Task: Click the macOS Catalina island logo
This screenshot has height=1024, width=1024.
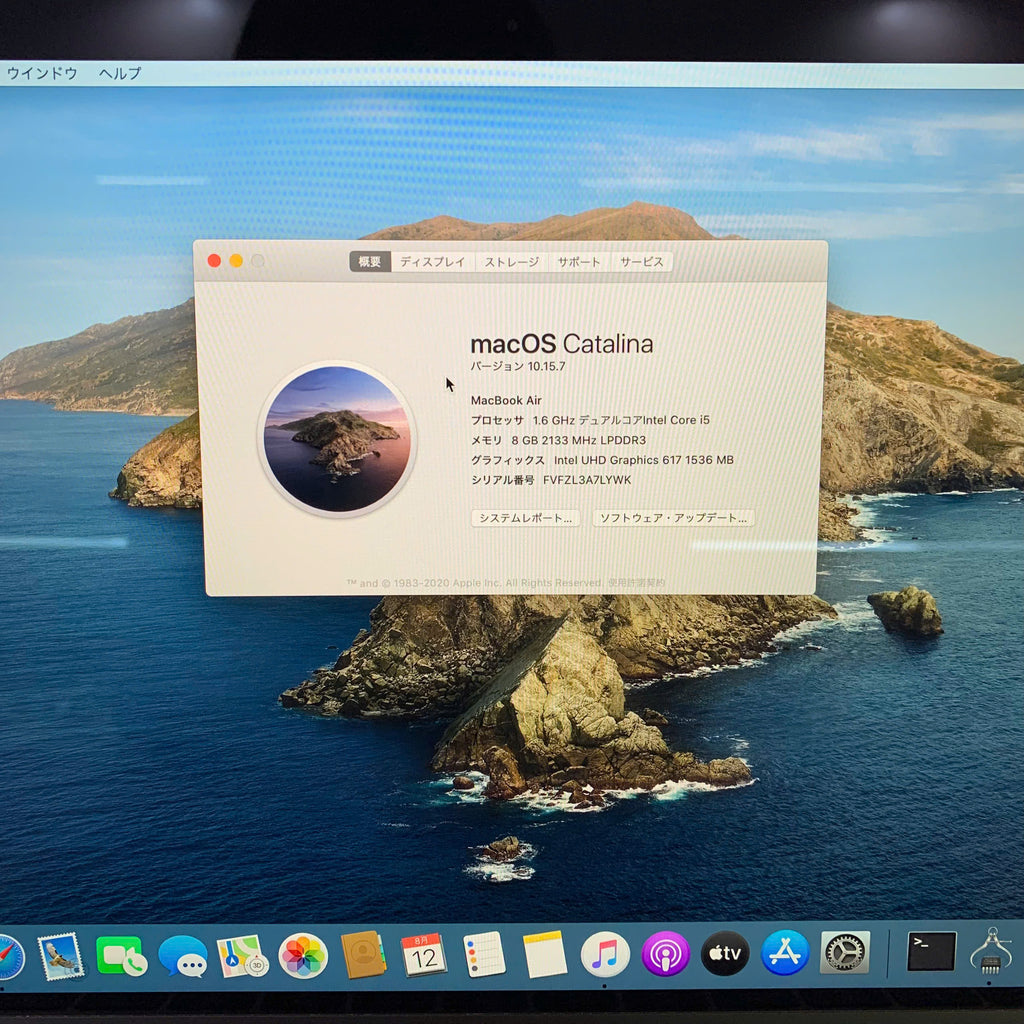Action: 337,439
